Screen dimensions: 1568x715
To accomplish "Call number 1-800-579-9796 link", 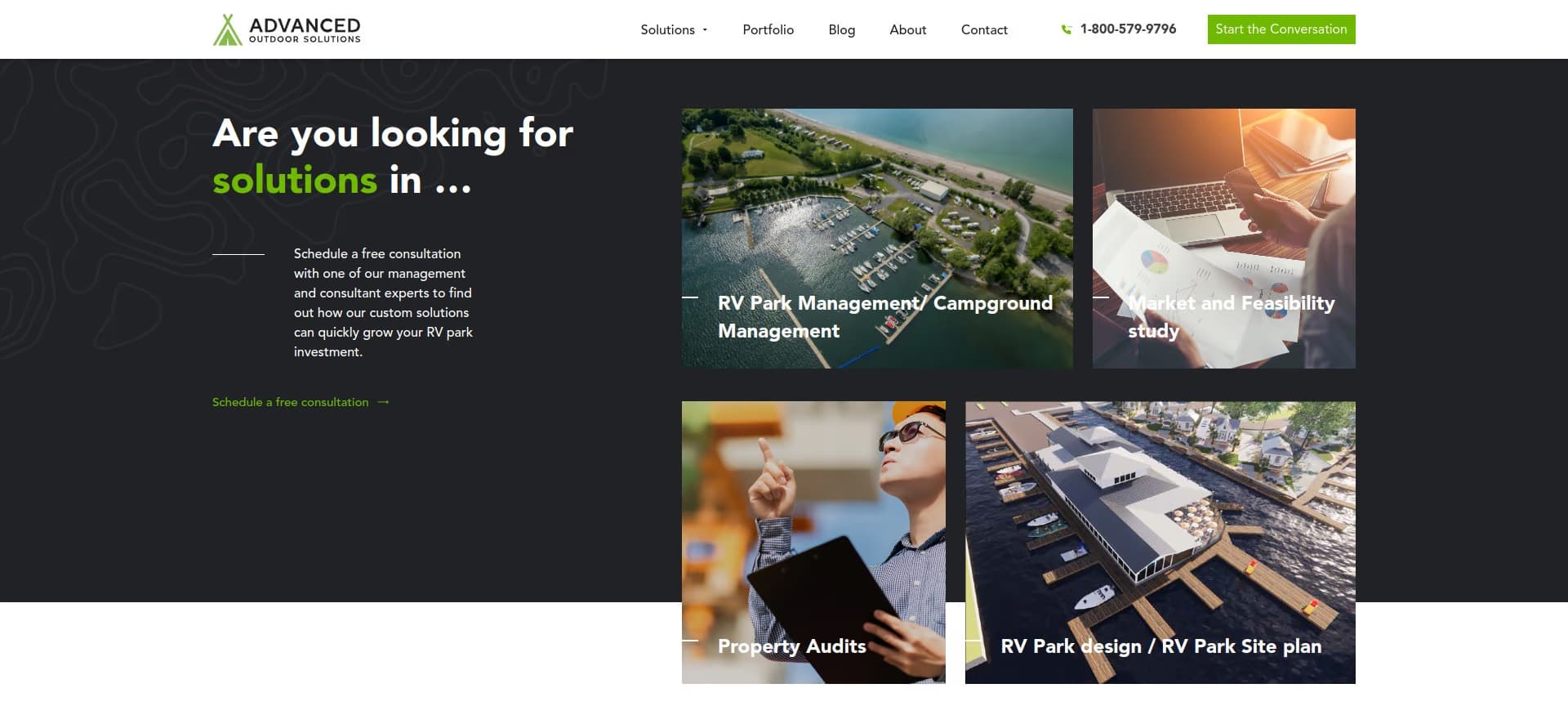I will point(1128,29).
